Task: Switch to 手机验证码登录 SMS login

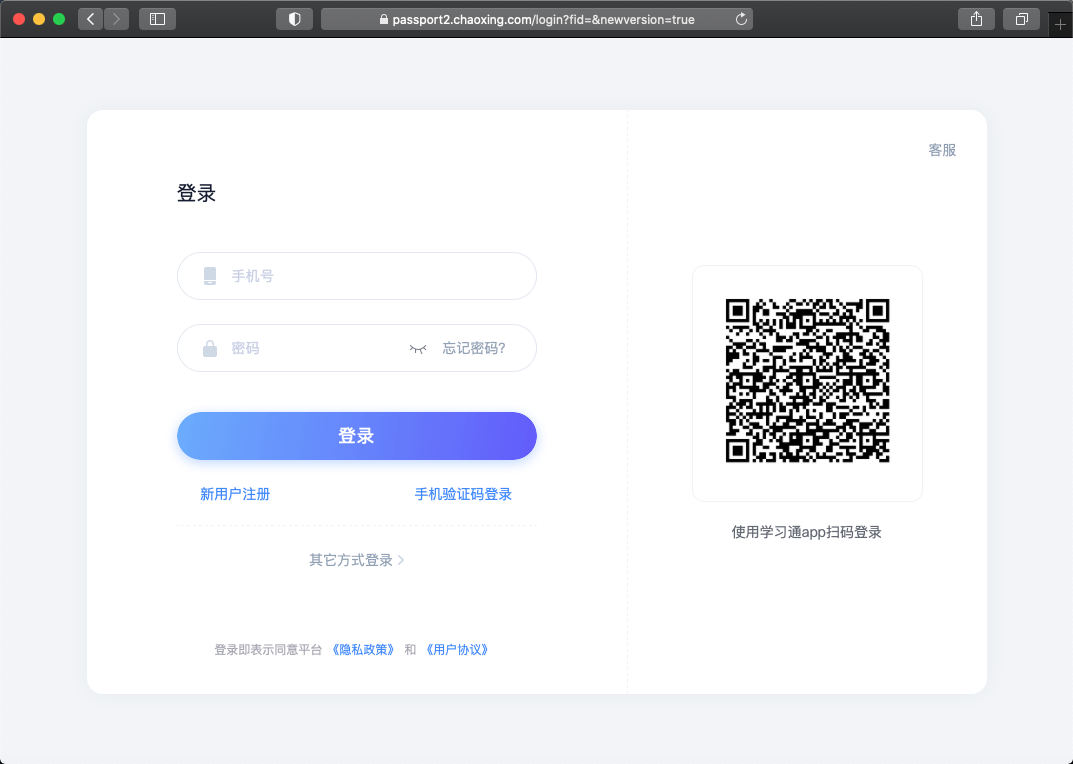Action: click(463, 494)
